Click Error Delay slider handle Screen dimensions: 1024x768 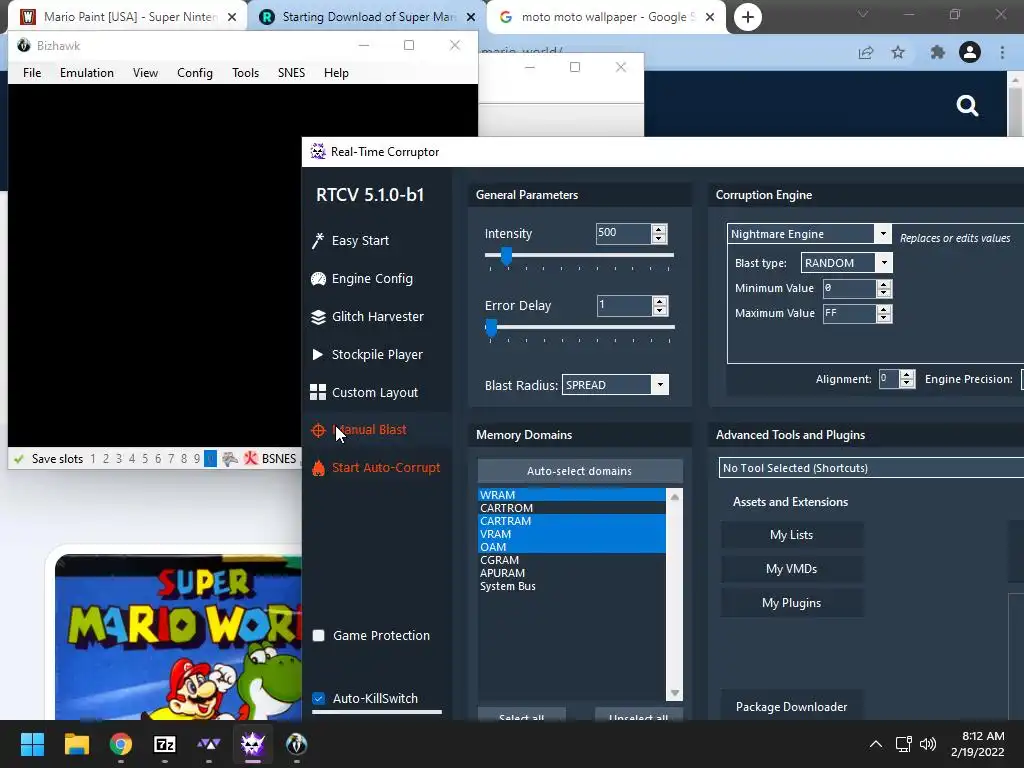491,328
